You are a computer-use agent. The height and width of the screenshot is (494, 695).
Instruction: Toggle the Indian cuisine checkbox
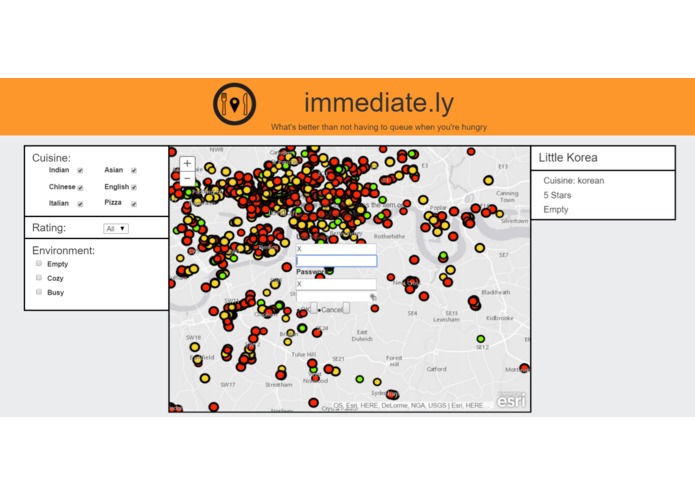(x=80, y=171)
